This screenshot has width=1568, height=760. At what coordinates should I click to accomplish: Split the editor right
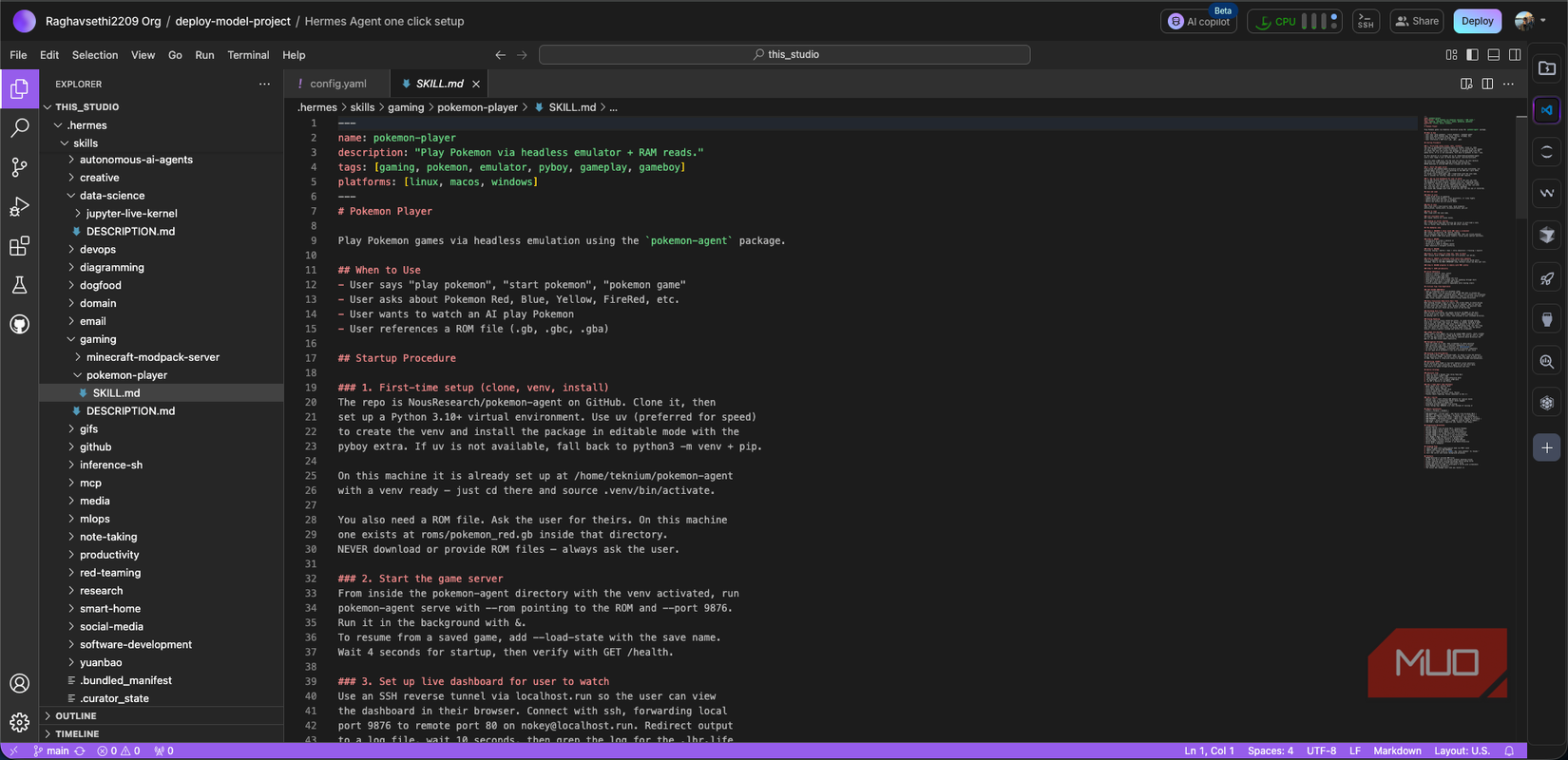(1487, 84)
